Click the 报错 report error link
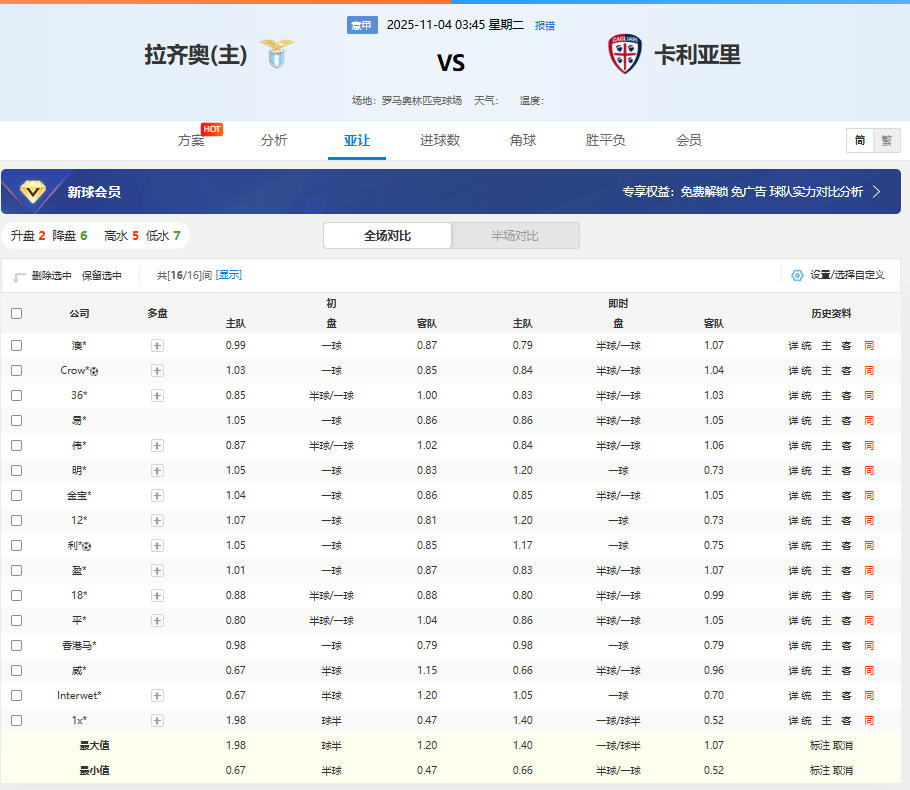 (x=545, y=26)
